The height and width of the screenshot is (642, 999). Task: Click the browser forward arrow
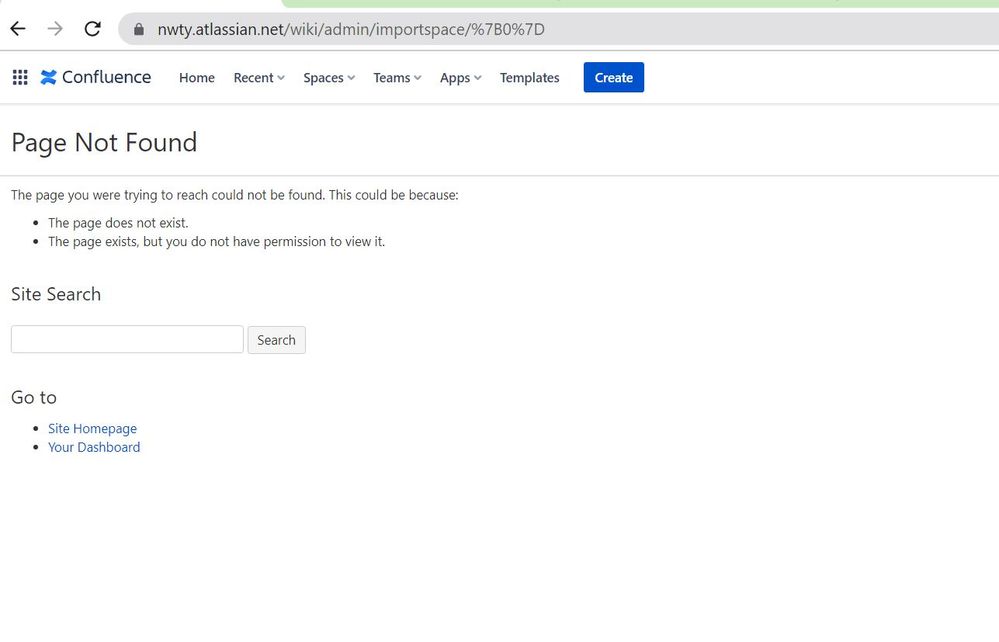(x=55, y=29)
